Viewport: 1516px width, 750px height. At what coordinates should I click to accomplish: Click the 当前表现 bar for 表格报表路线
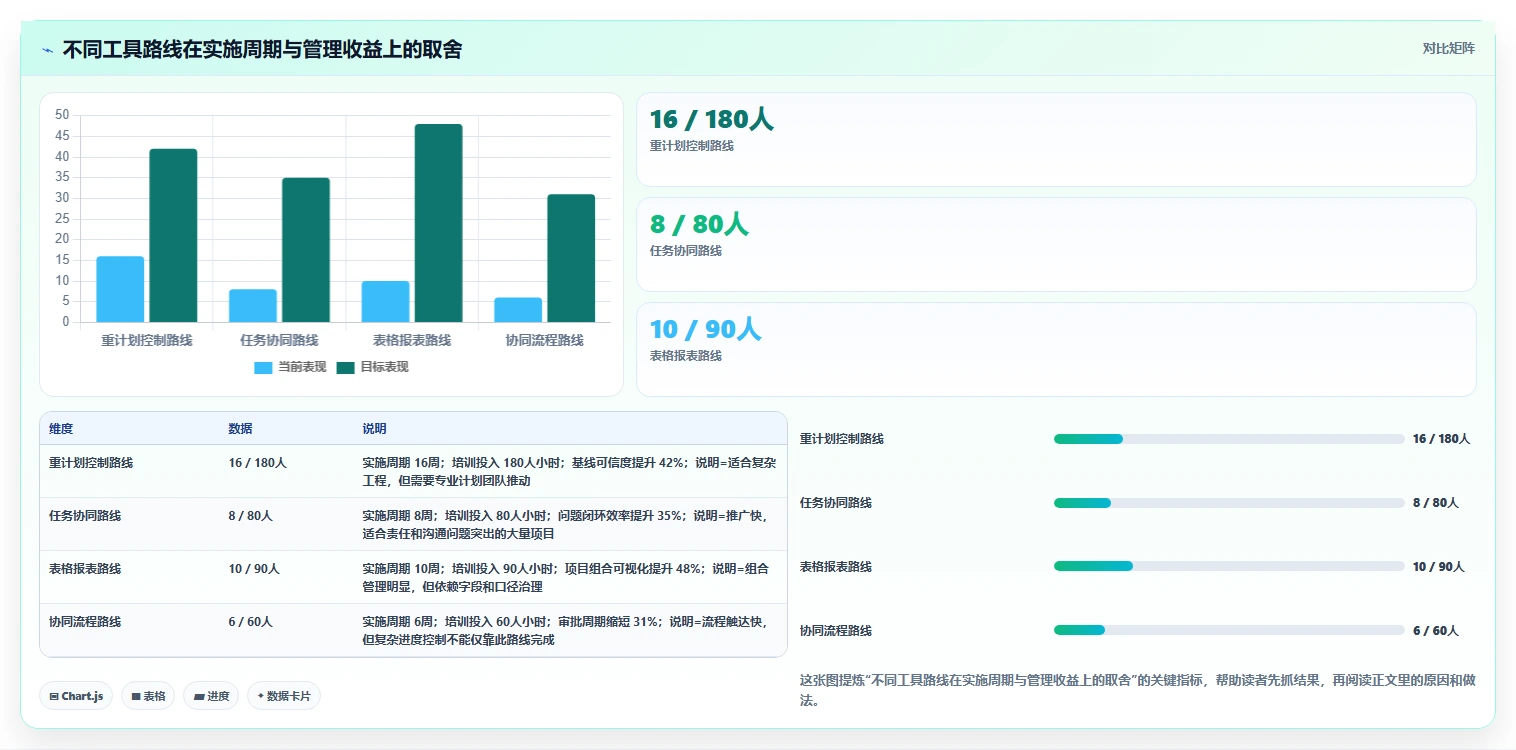tap(385, 301)
